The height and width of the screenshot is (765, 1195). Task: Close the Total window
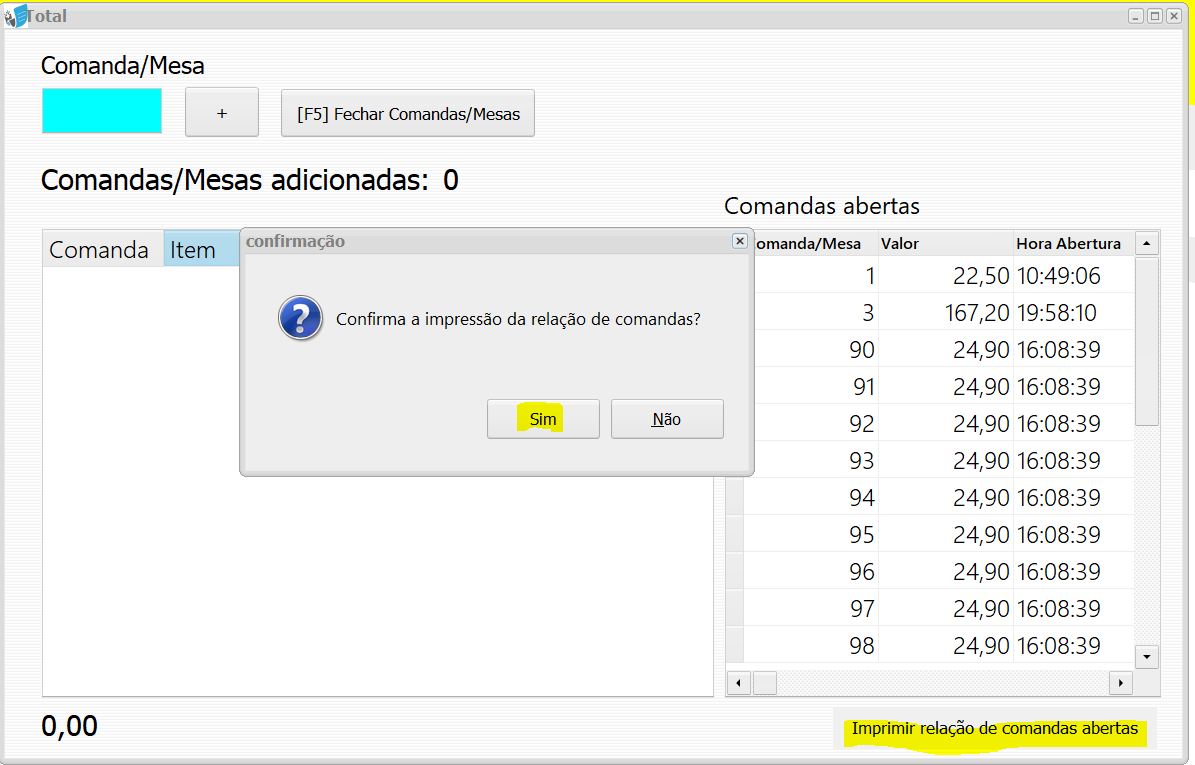pos(1174,16)
